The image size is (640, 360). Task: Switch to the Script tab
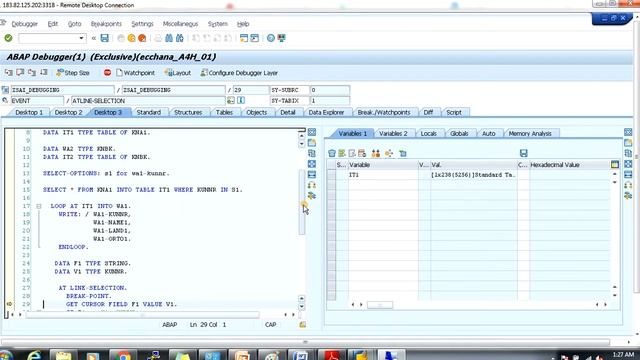coord(454,112)
